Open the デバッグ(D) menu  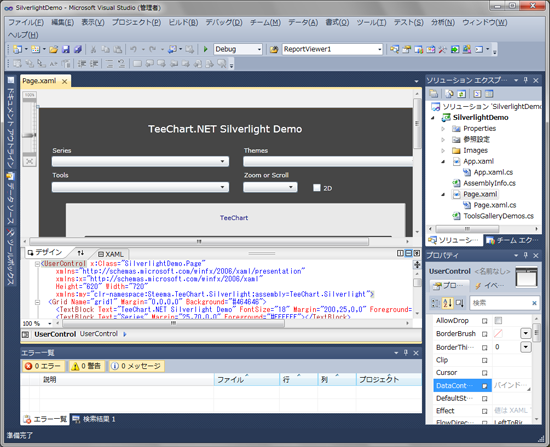pos(224,22)
